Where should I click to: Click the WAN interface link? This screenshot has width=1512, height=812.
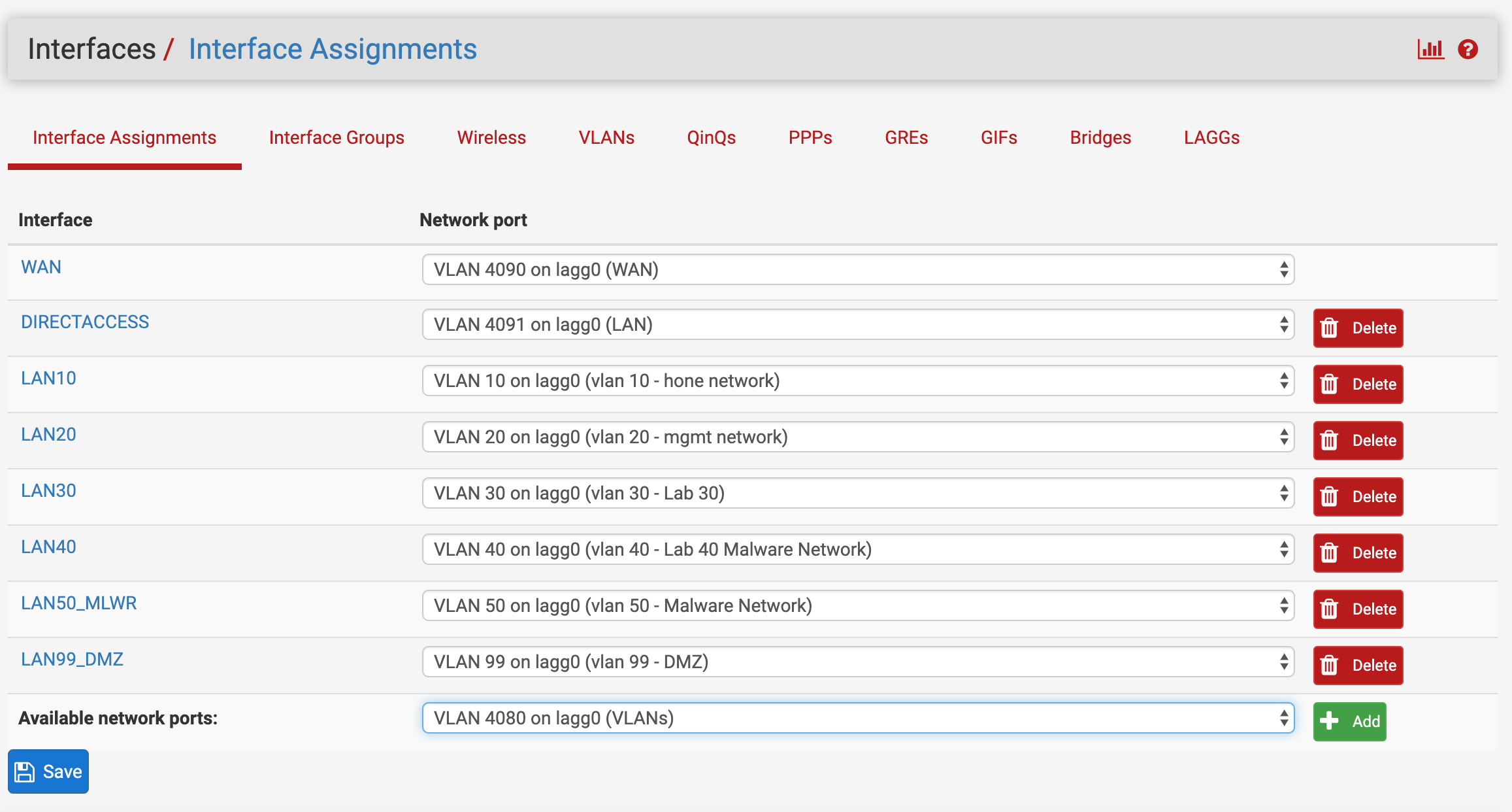[41, 267]
